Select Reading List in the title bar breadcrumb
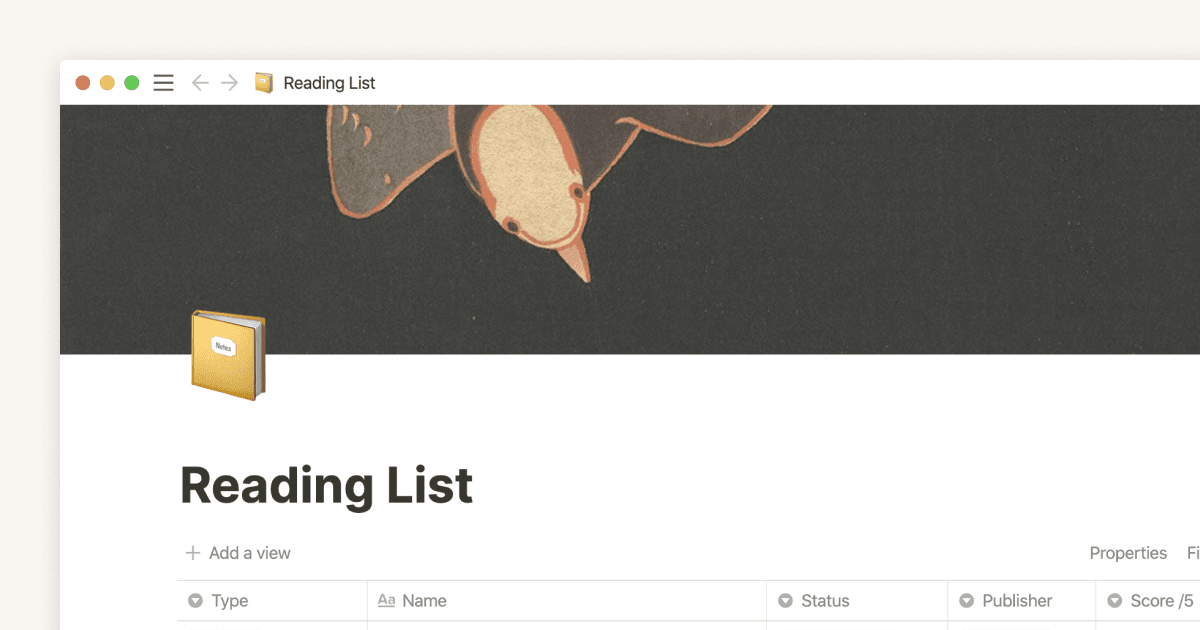The image size is (1200, 630). pyautogui.click(x=329, y=82)
